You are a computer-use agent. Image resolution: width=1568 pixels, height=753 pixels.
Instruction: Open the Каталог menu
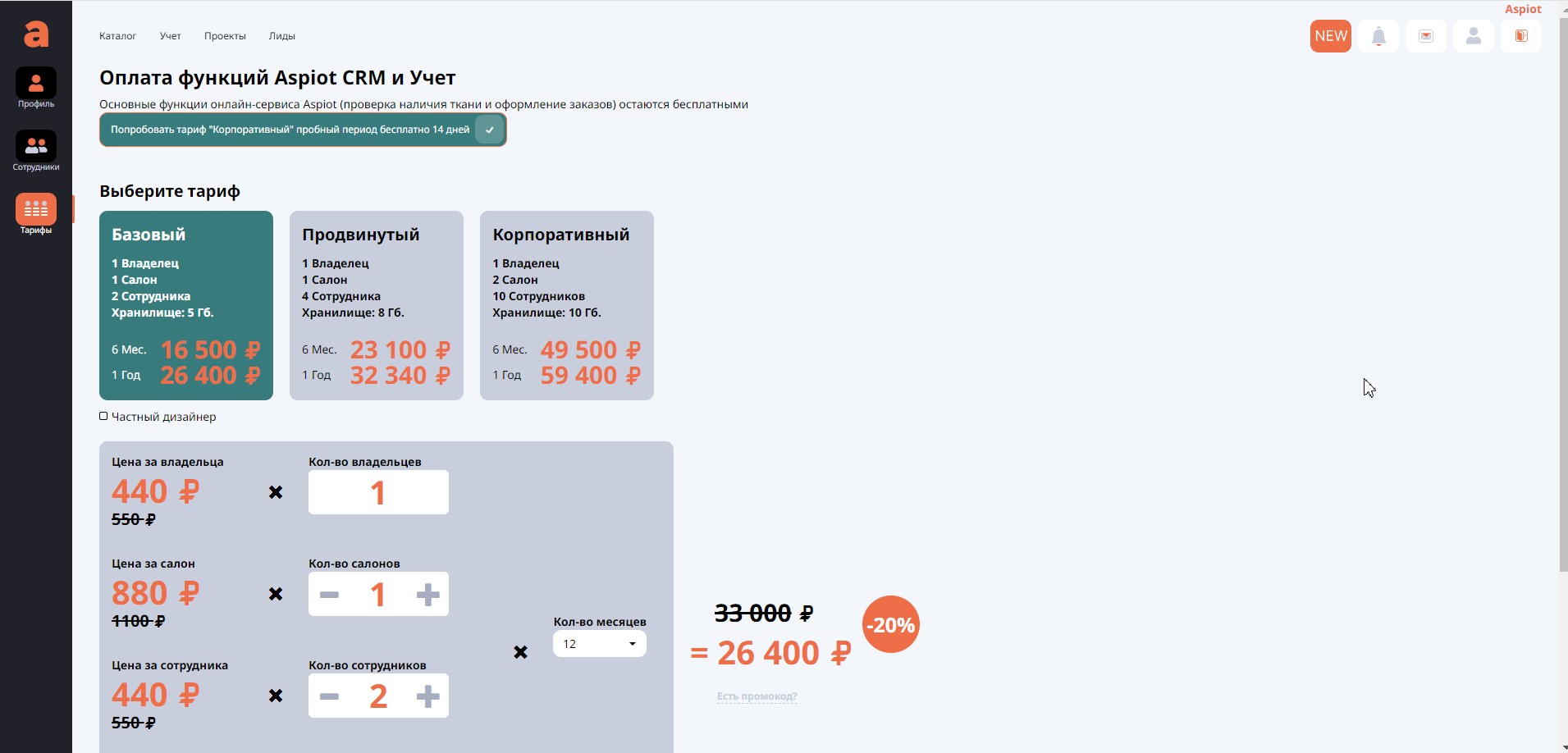click(x=117, y=36)
